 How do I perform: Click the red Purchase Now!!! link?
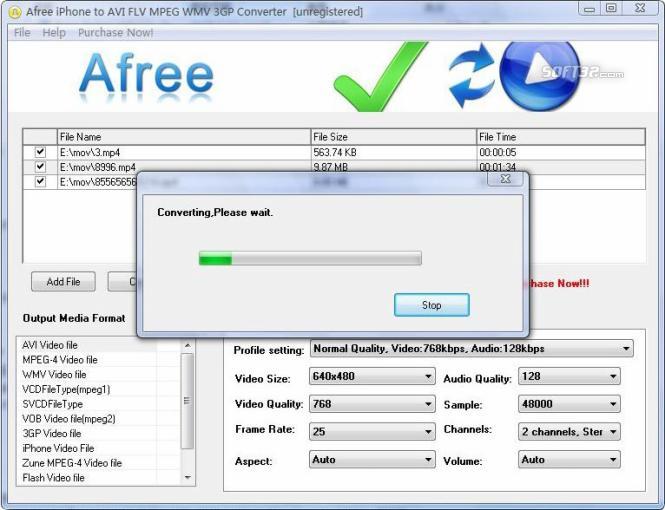tap(559, 284)
